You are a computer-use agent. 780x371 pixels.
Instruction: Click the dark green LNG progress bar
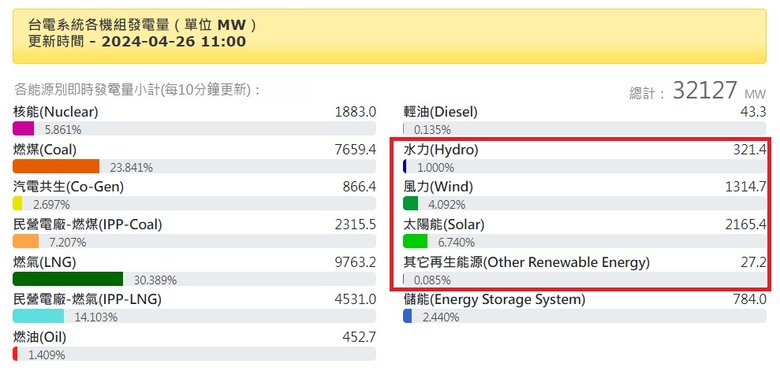pos(68,279)
